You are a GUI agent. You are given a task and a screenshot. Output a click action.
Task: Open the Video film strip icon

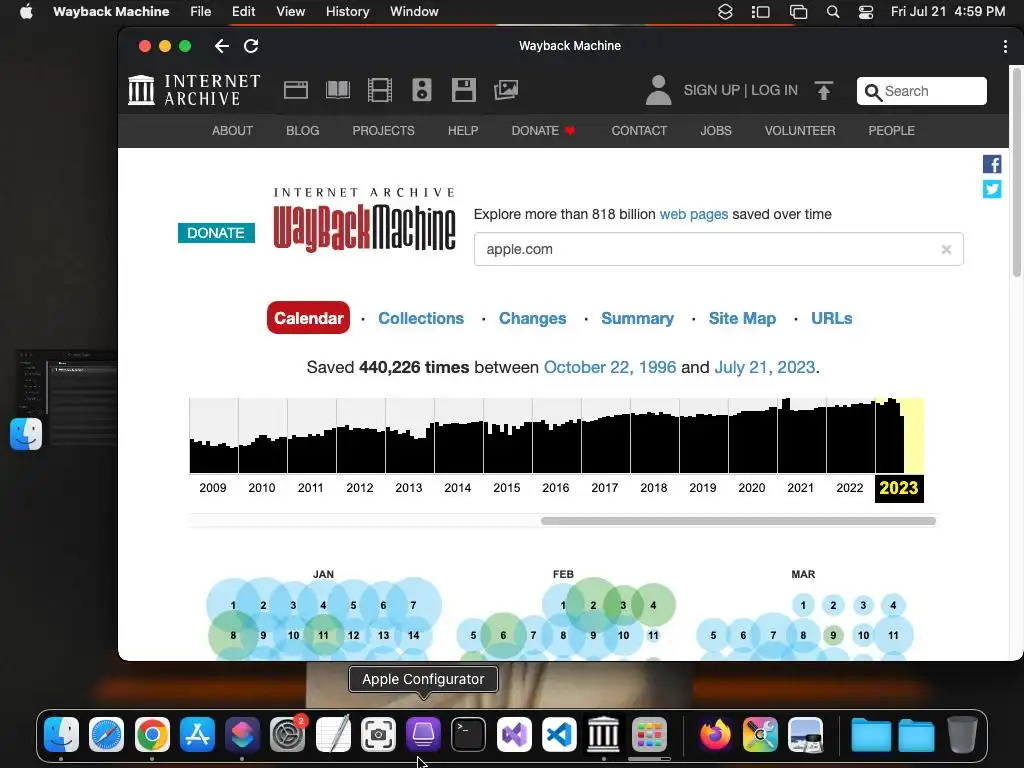379,90
